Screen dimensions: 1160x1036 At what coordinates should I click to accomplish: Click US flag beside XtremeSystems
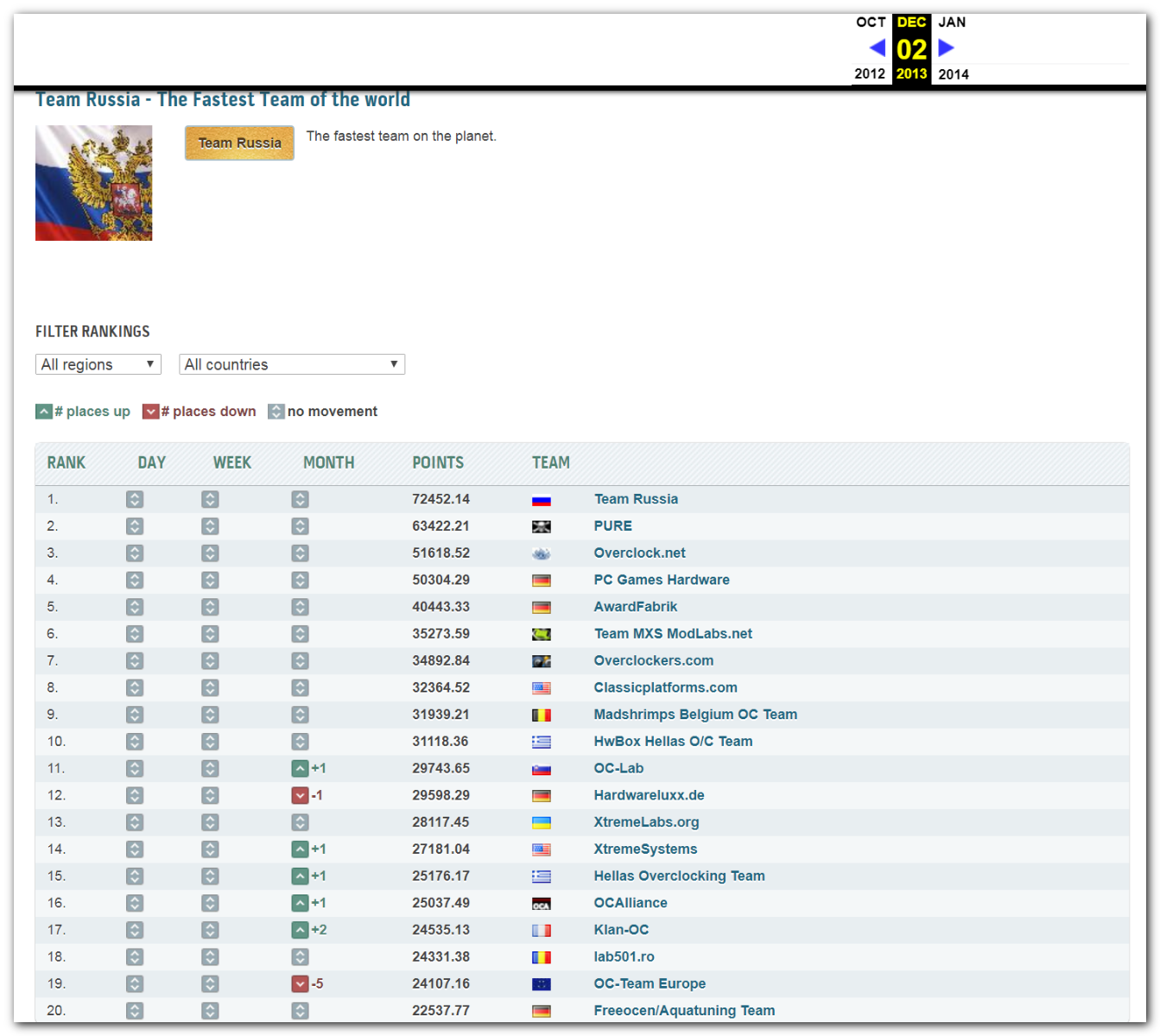tap(542, 850)
